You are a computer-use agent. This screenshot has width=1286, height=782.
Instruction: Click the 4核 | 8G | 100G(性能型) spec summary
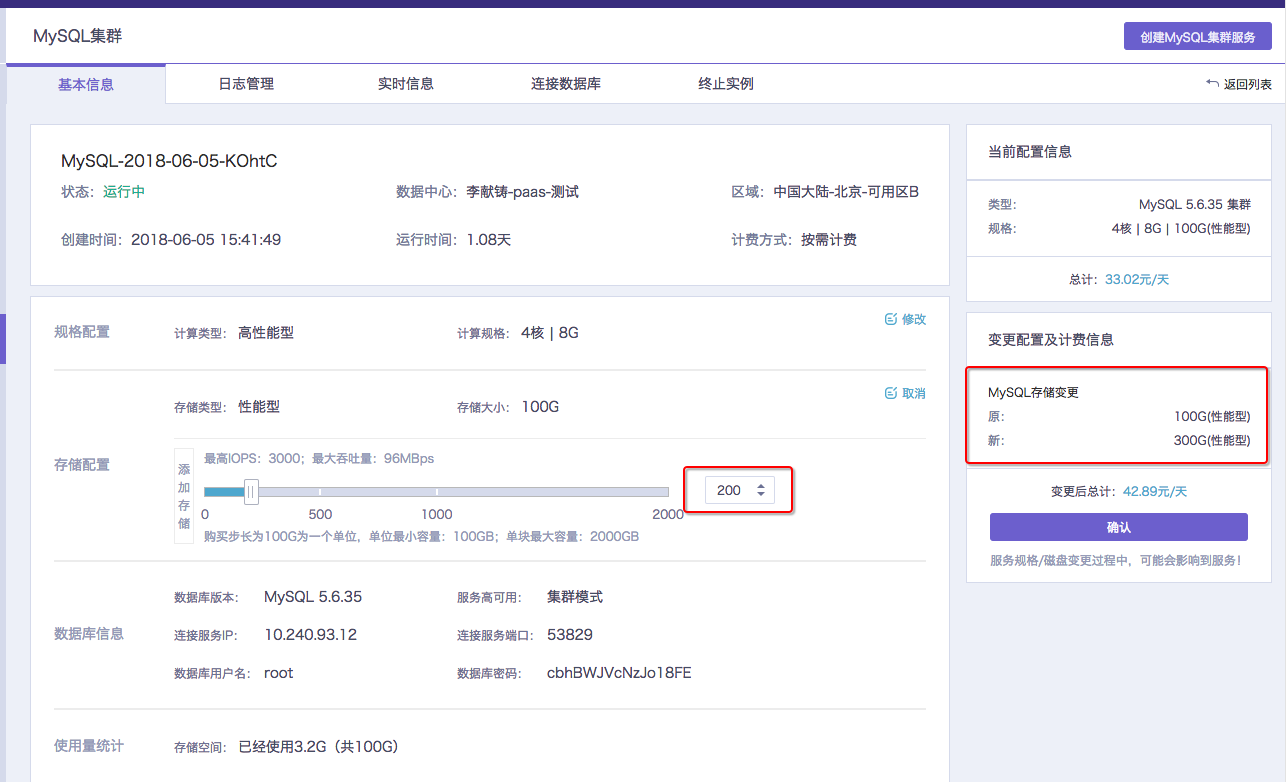tap(1180, 228)
